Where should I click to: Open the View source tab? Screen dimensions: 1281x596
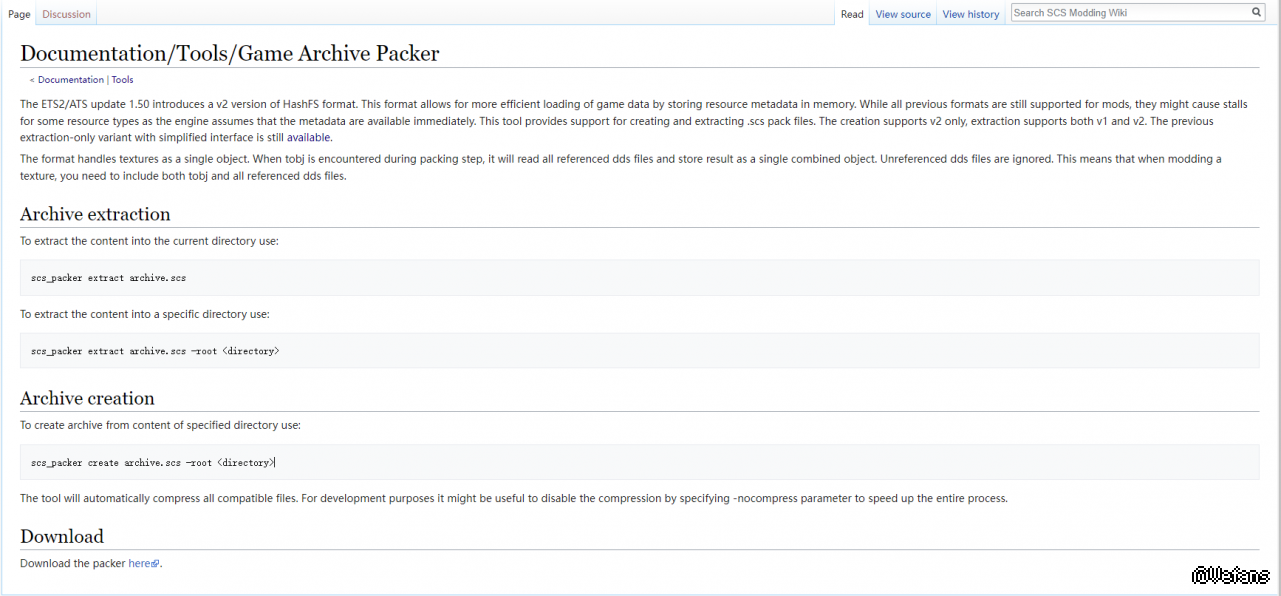[902, 14]
